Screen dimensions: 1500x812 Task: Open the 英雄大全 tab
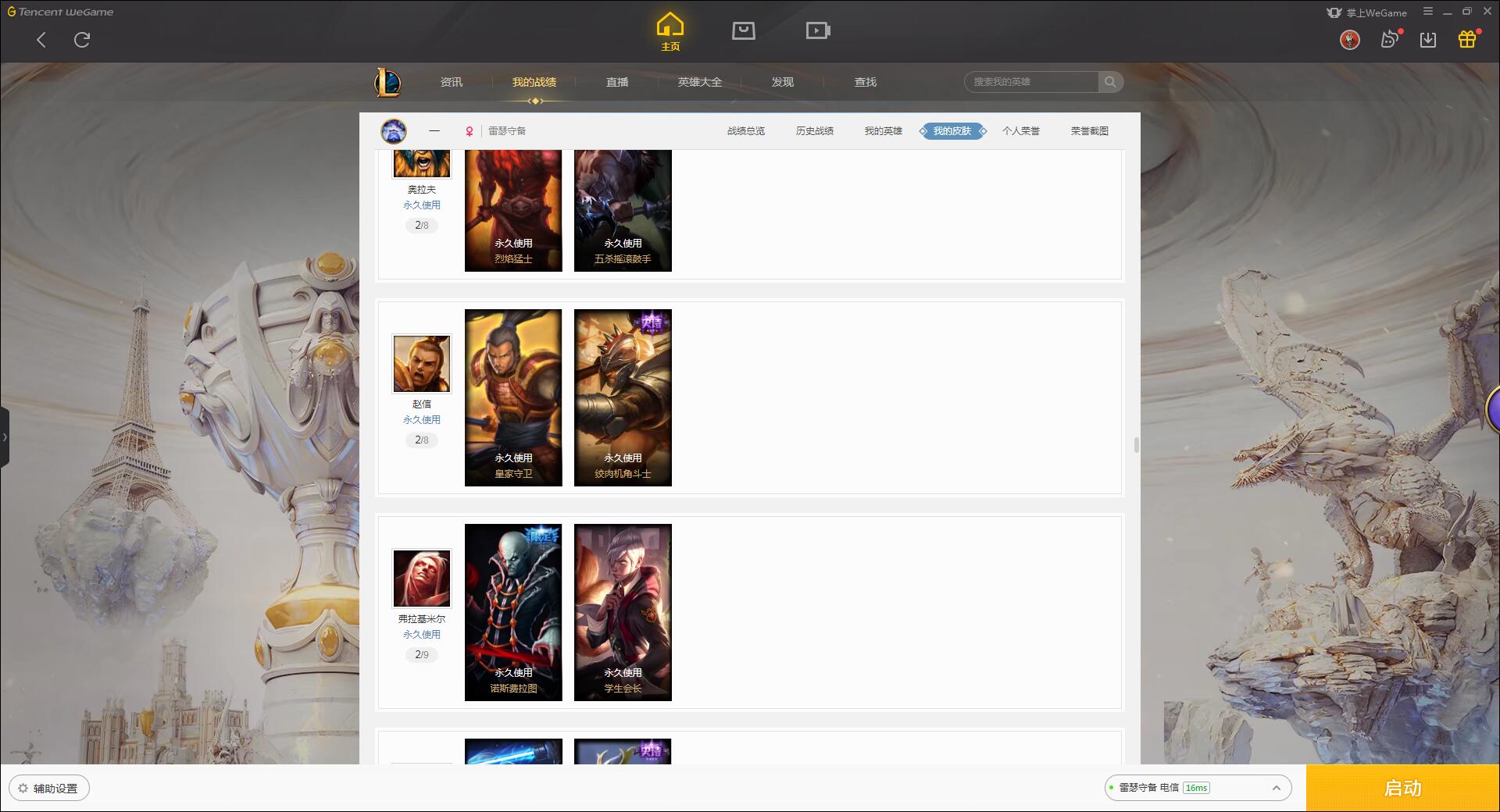pos(700,82)
